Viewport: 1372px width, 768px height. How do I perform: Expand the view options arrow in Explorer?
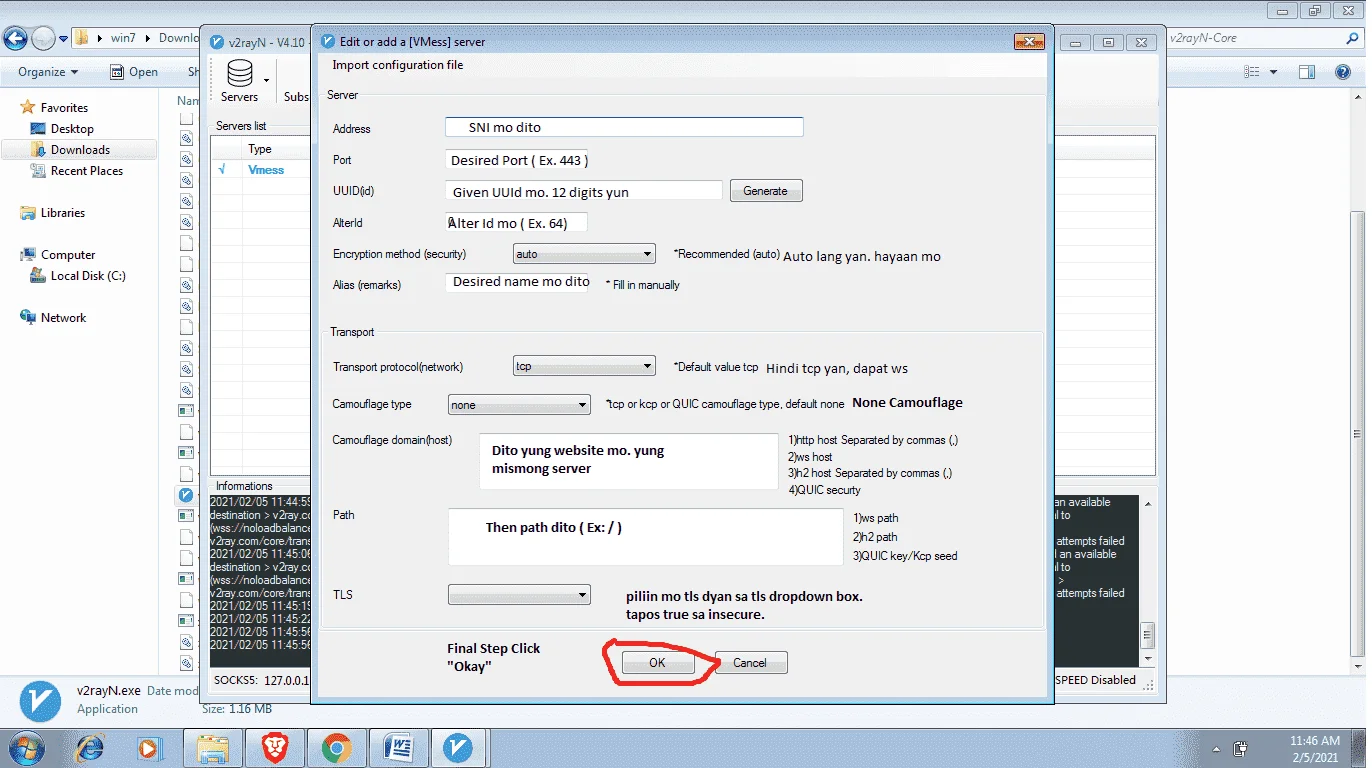click(1273, 72)
